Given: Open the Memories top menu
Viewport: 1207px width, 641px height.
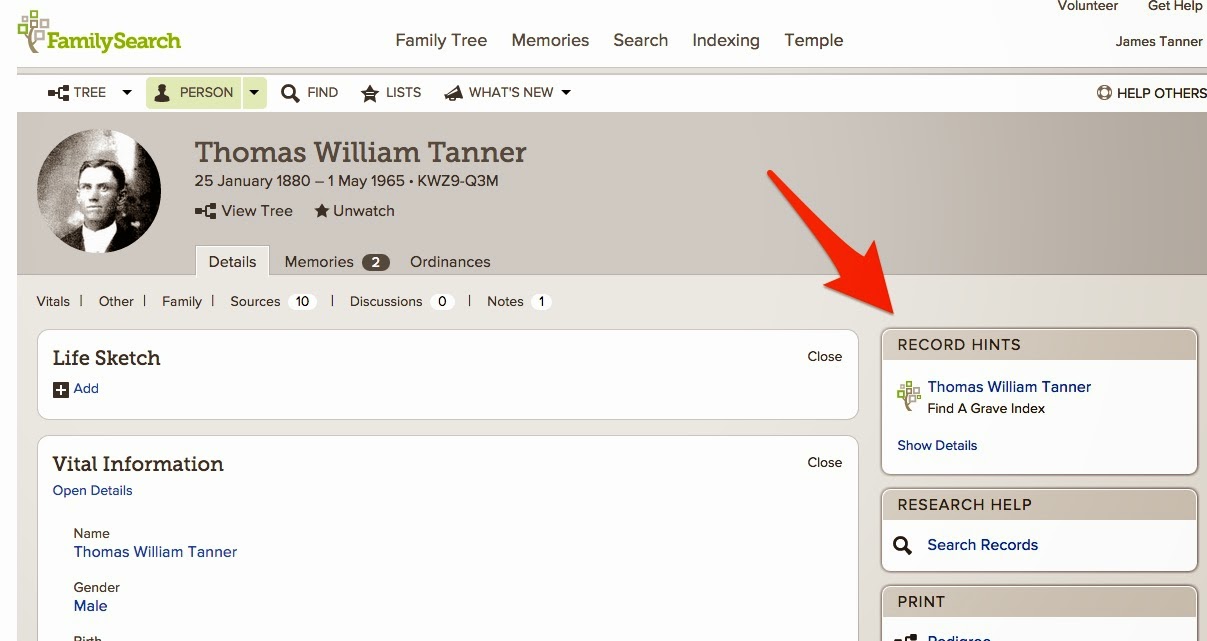Looking at the screenshot, I should [550, 41].
